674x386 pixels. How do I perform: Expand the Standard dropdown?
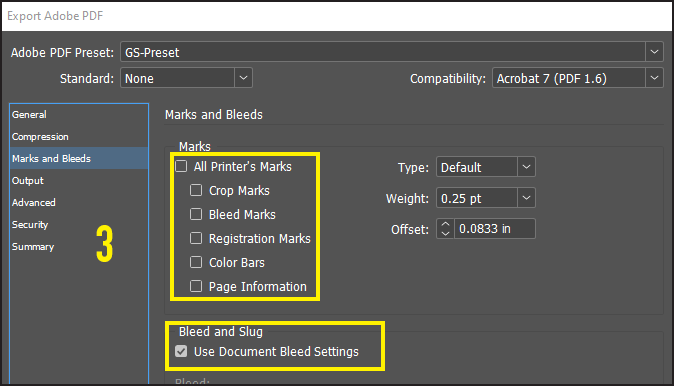[243, 78]
